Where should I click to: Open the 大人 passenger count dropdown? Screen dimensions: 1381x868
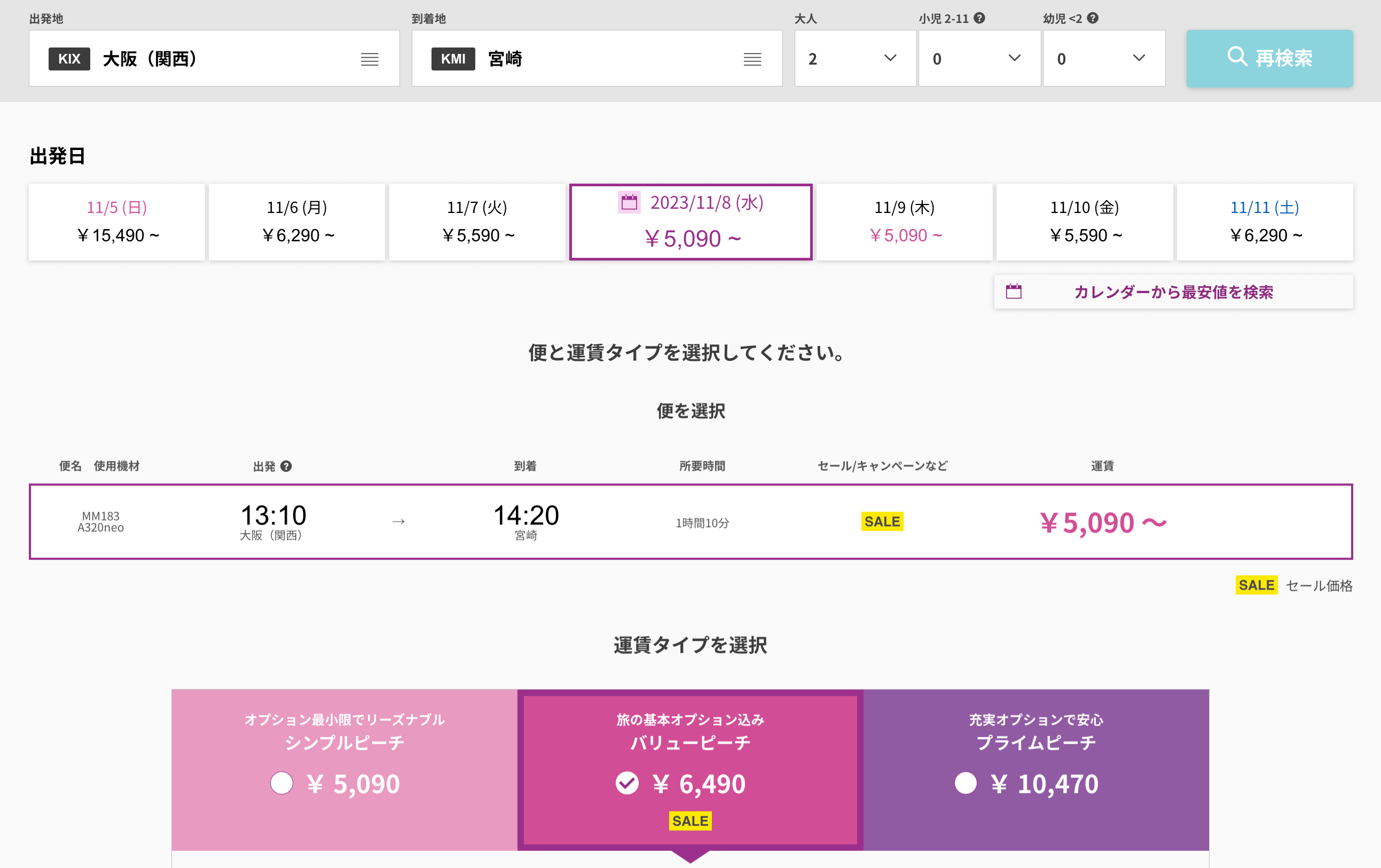coord(855,59)
